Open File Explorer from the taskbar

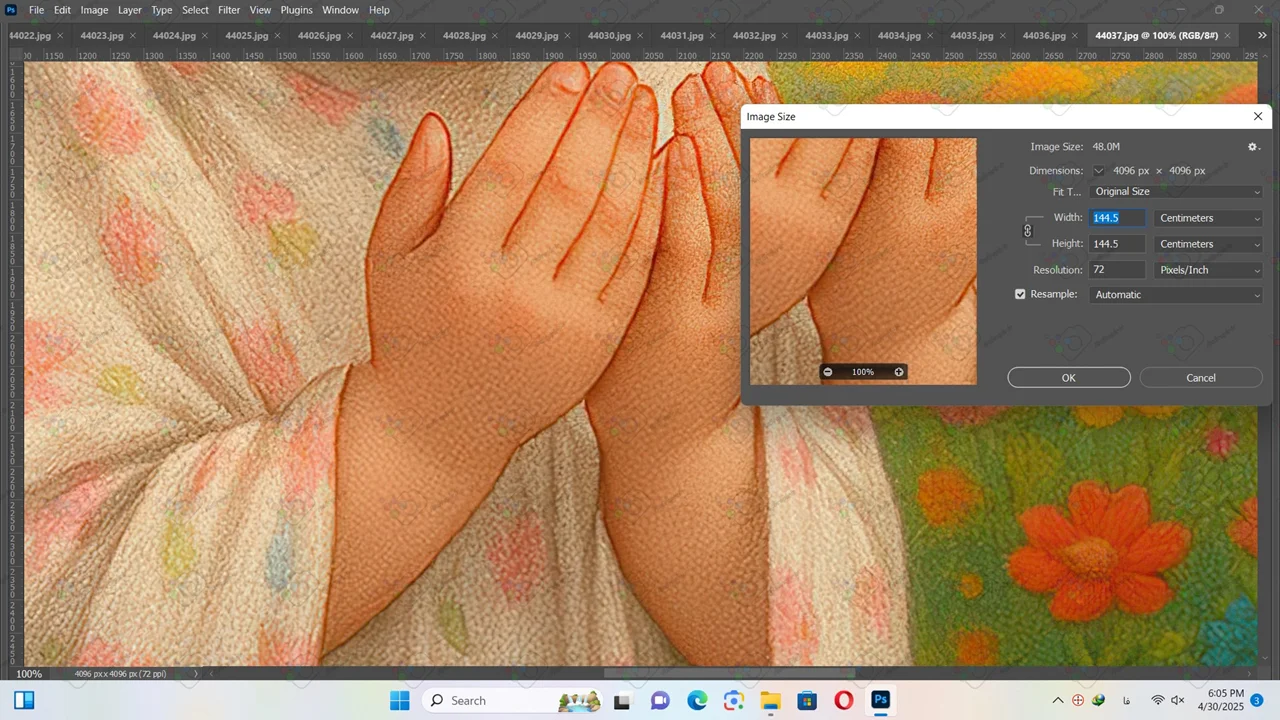pos(770,700)
